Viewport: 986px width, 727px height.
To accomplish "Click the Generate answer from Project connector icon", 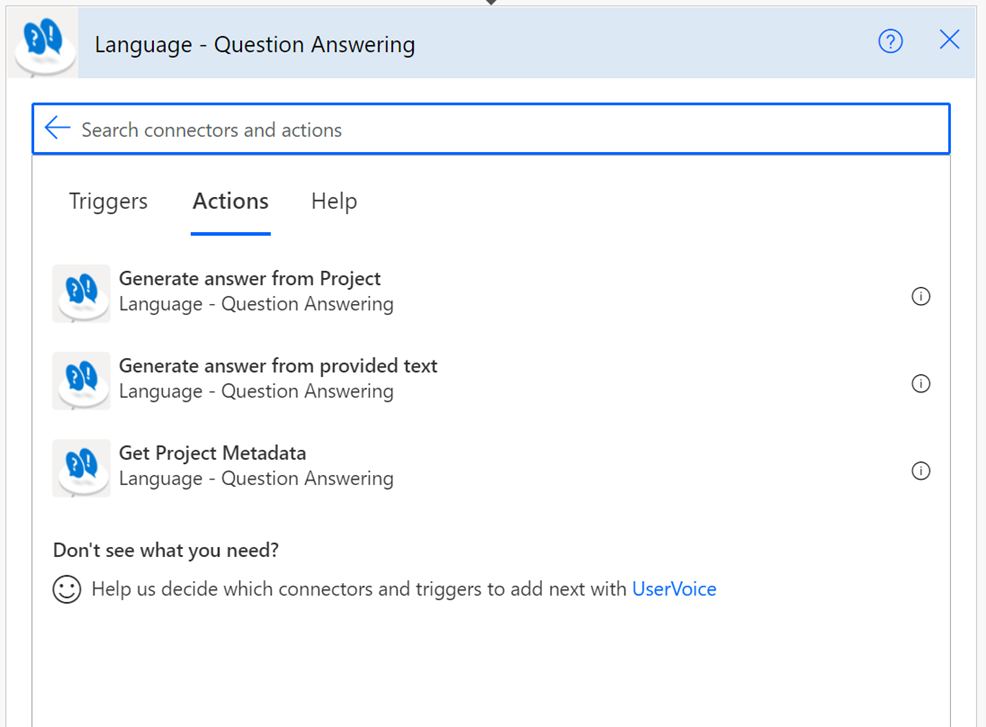I will (x=81, y=294).
